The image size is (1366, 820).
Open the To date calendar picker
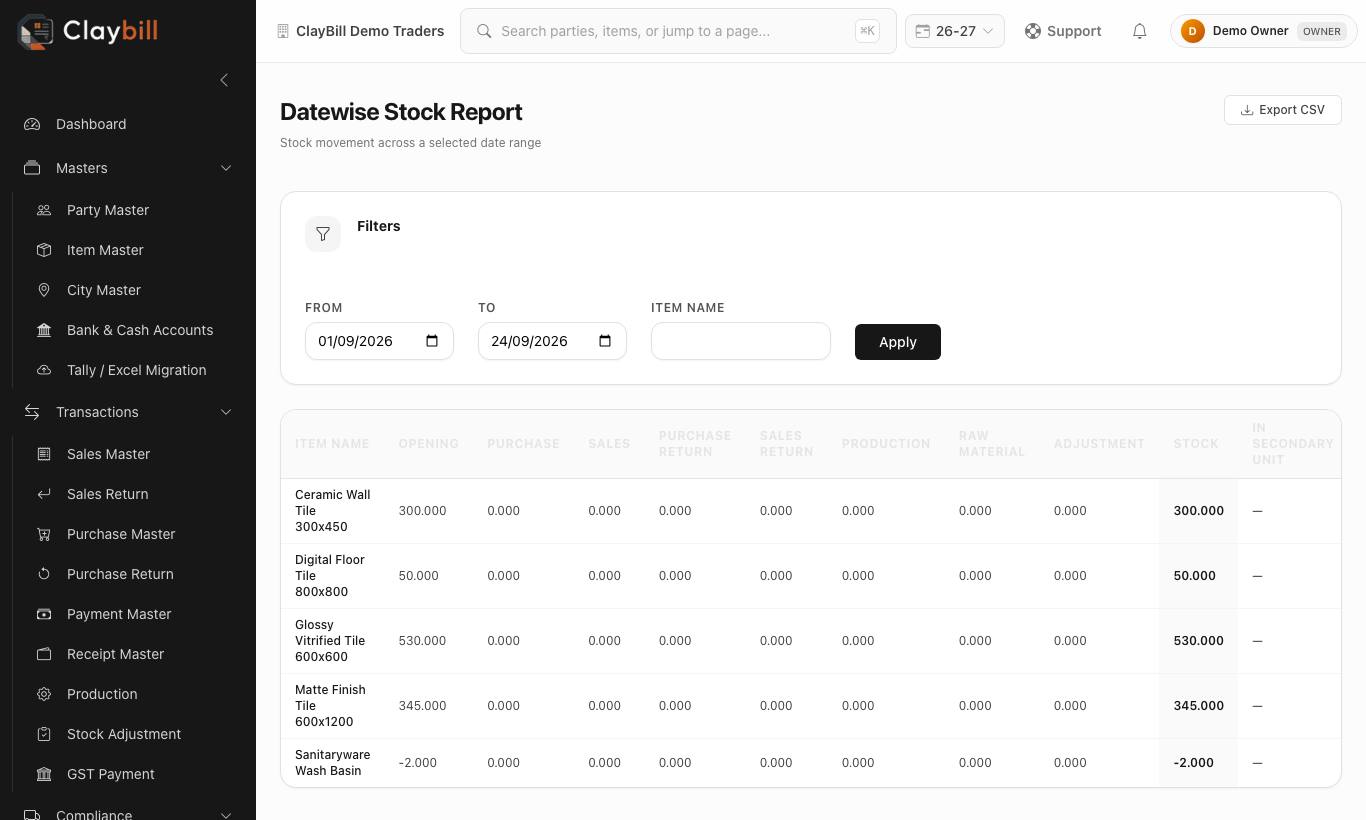(x=605, y=341)
